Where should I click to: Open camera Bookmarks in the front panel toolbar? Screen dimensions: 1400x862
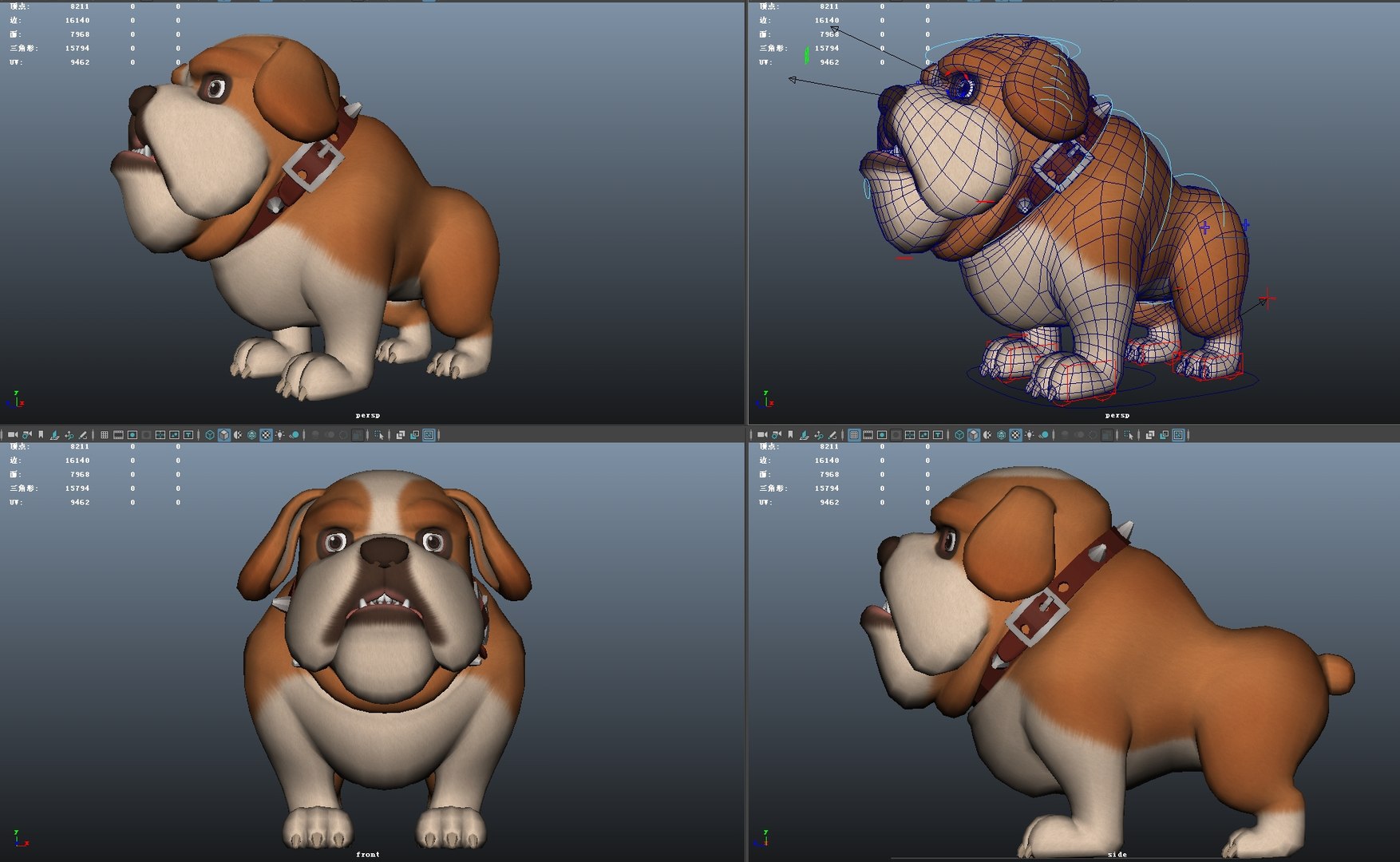[41, 435]
